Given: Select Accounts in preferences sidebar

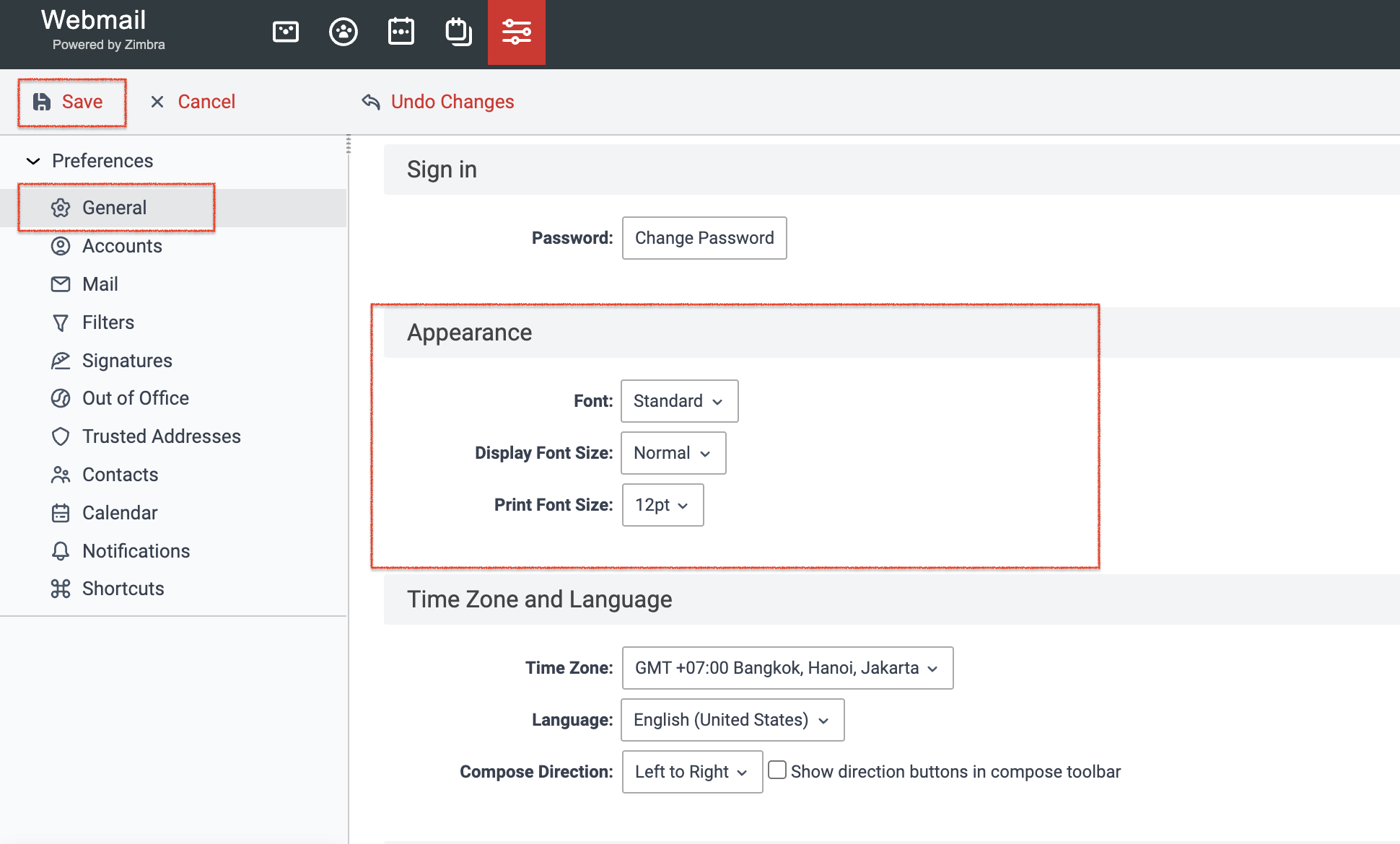Looking at the screenshot, I should click(173, 246).
